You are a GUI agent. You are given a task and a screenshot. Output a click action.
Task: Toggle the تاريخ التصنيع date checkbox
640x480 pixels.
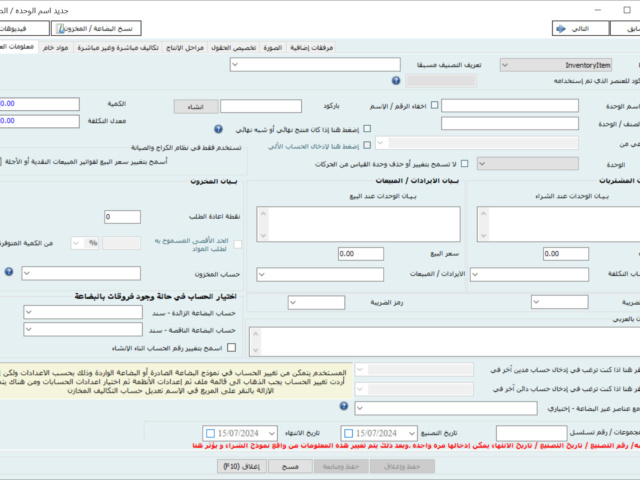(349, 433)
